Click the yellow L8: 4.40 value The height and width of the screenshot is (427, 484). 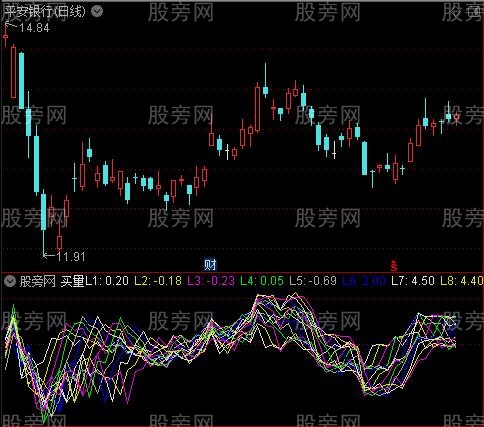(462, 281)
